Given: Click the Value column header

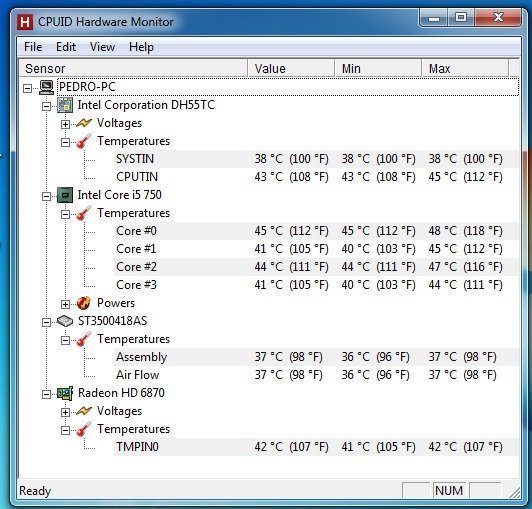Looking at the screenshot, I should [x=291, y=69].
